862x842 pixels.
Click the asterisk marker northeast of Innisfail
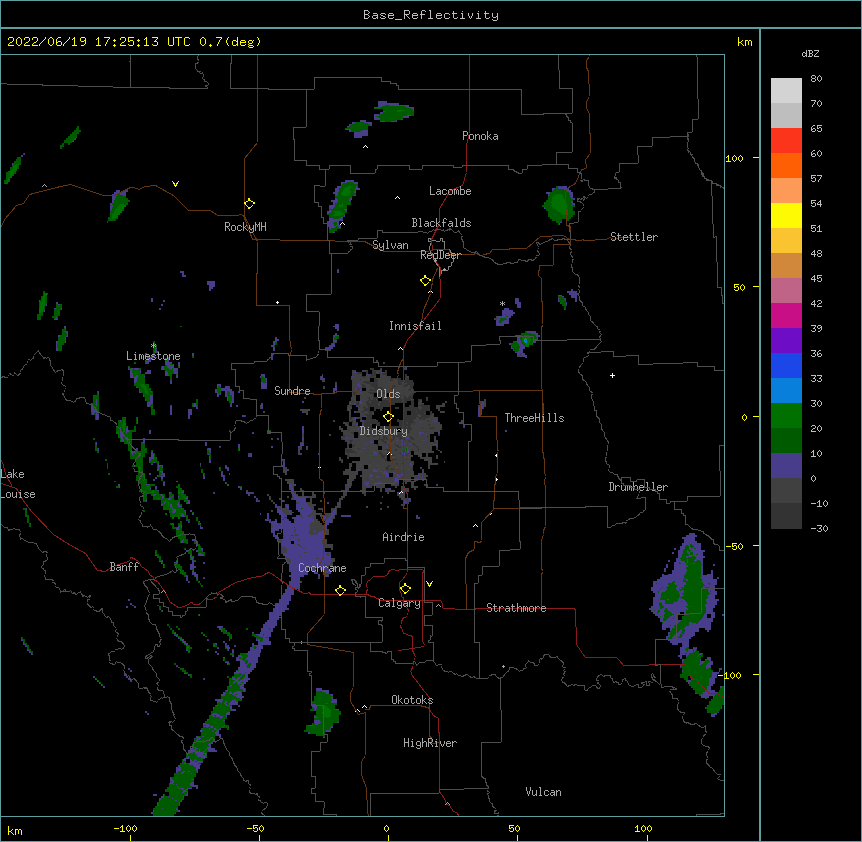(x=502, y=304)
